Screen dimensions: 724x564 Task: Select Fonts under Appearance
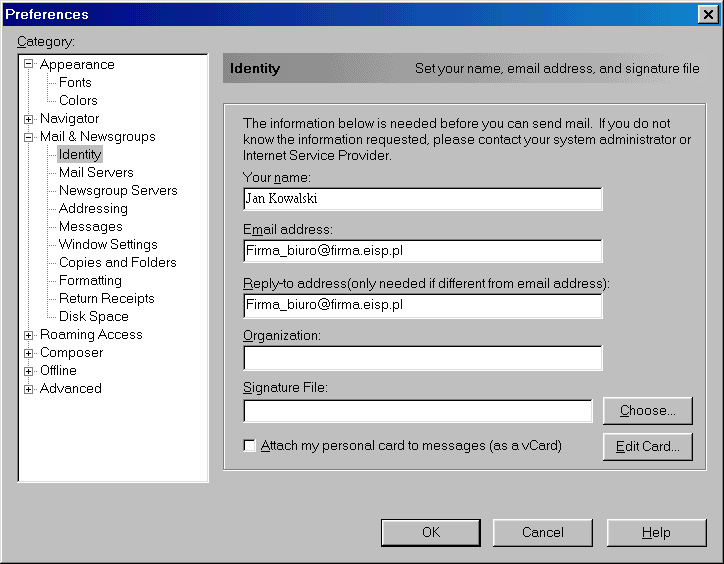point(75,83)
